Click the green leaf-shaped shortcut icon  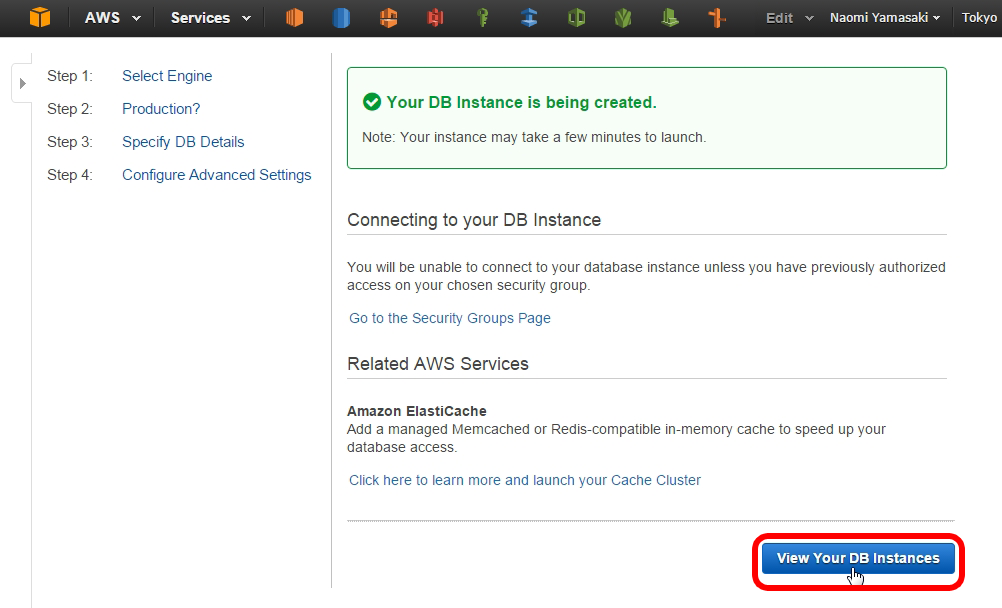click(623, 17)
